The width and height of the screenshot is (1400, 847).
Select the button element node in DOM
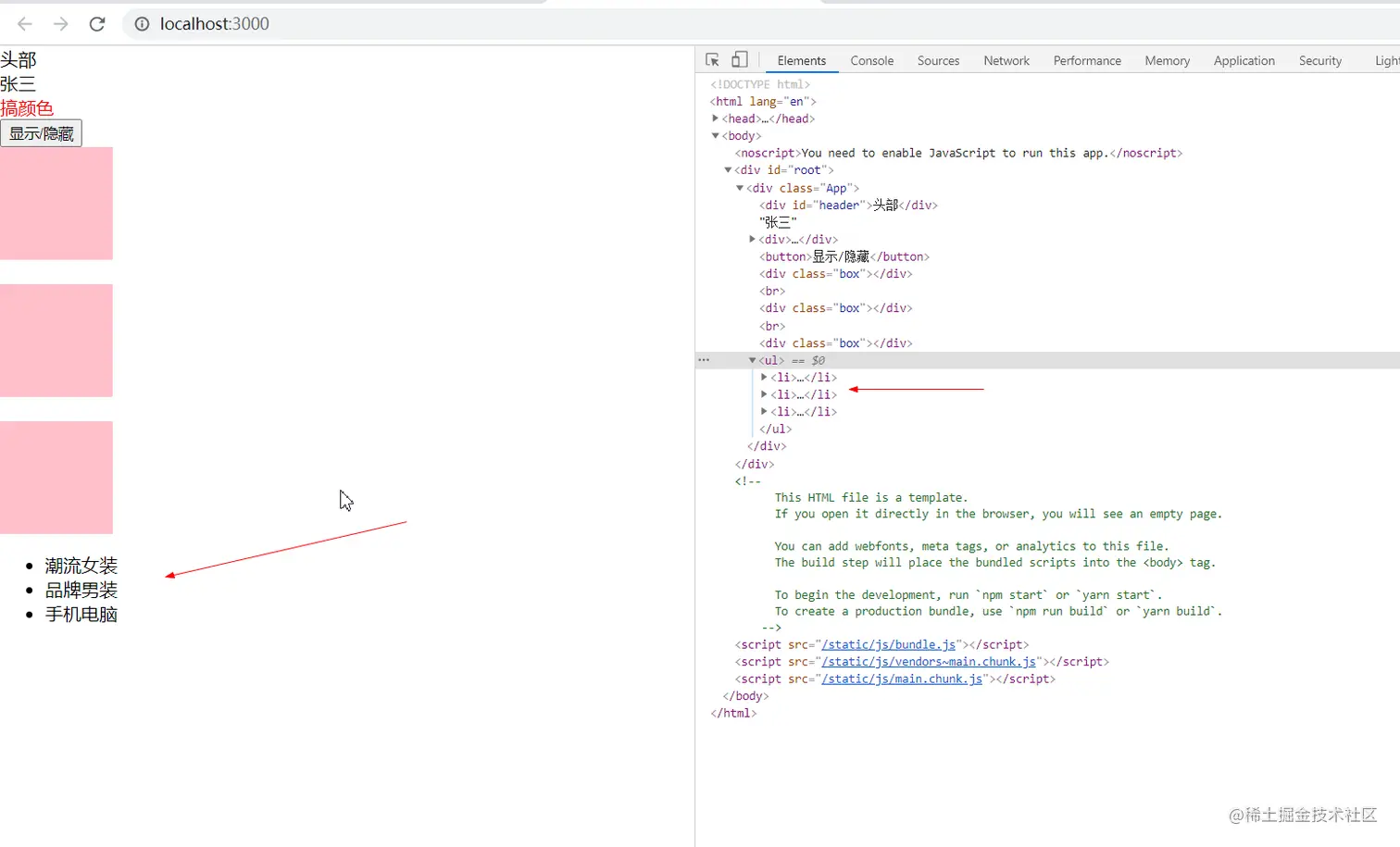point(844,256)
